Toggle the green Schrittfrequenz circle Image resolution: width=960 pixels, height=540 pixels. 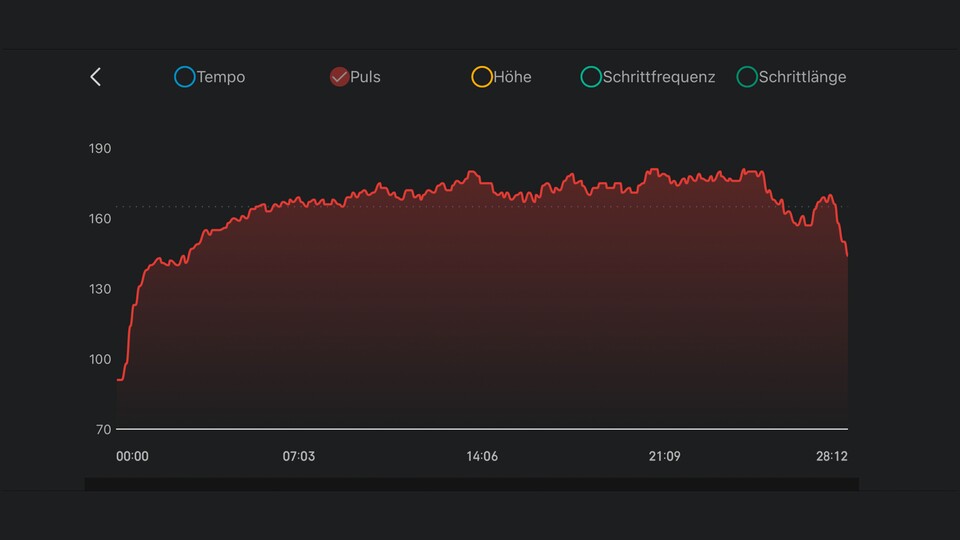click(x=591, y=77)
